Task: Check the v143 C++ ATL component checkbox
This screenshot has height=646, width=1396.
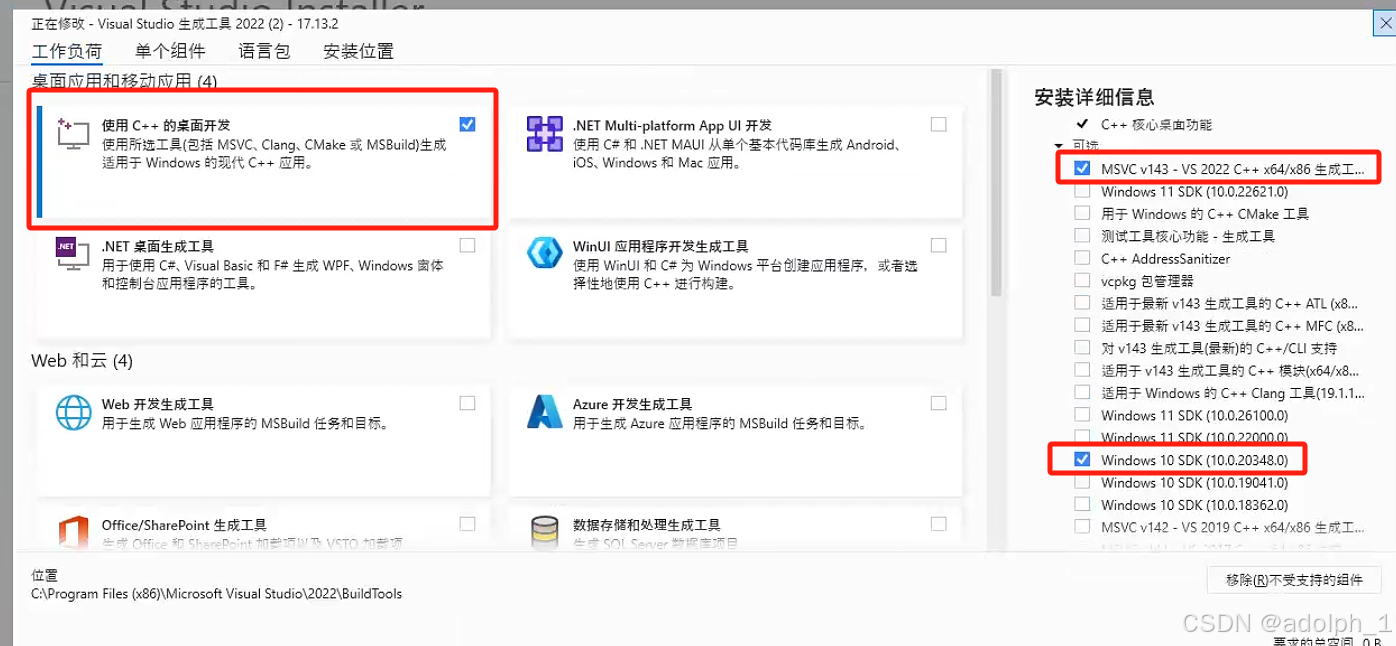Action: pyautogui.click(x=1082, y=303)
